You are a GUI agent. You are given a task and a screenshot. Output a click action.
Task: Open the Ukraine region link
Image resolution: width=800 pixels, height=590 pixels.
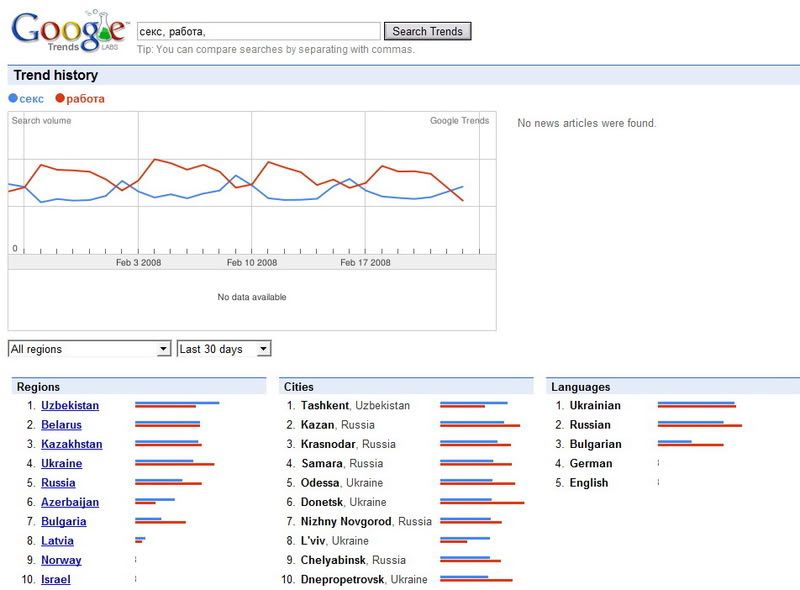61,464
